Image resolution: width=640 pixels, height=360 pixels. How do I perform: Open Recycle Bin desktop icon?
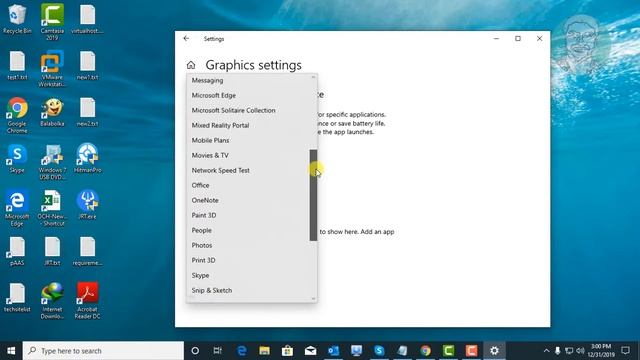pyautogui.click(x=17, y=19)
